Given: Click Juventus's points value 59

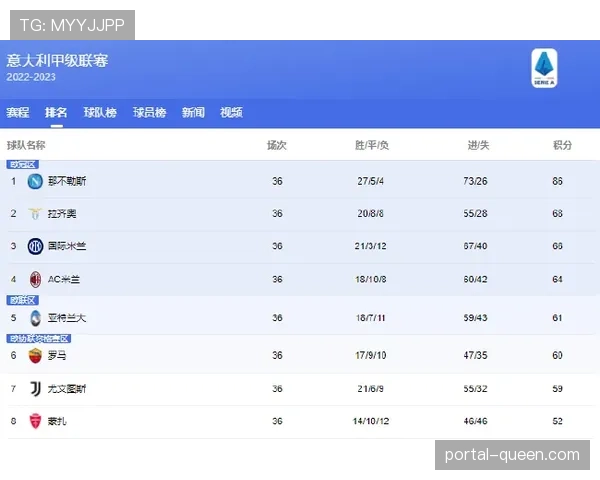Looking at the screenshot, I should click(558, 389).
